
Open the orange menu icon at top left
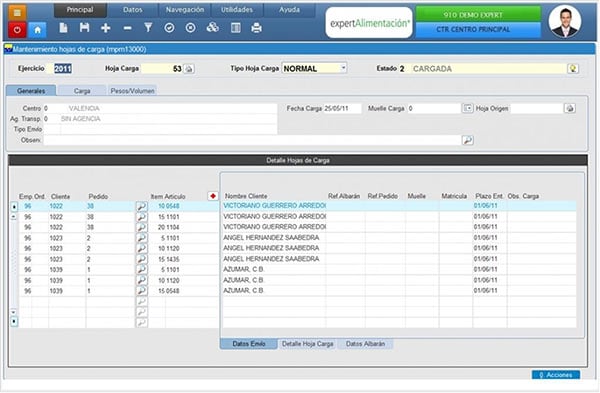click(17, 13)
